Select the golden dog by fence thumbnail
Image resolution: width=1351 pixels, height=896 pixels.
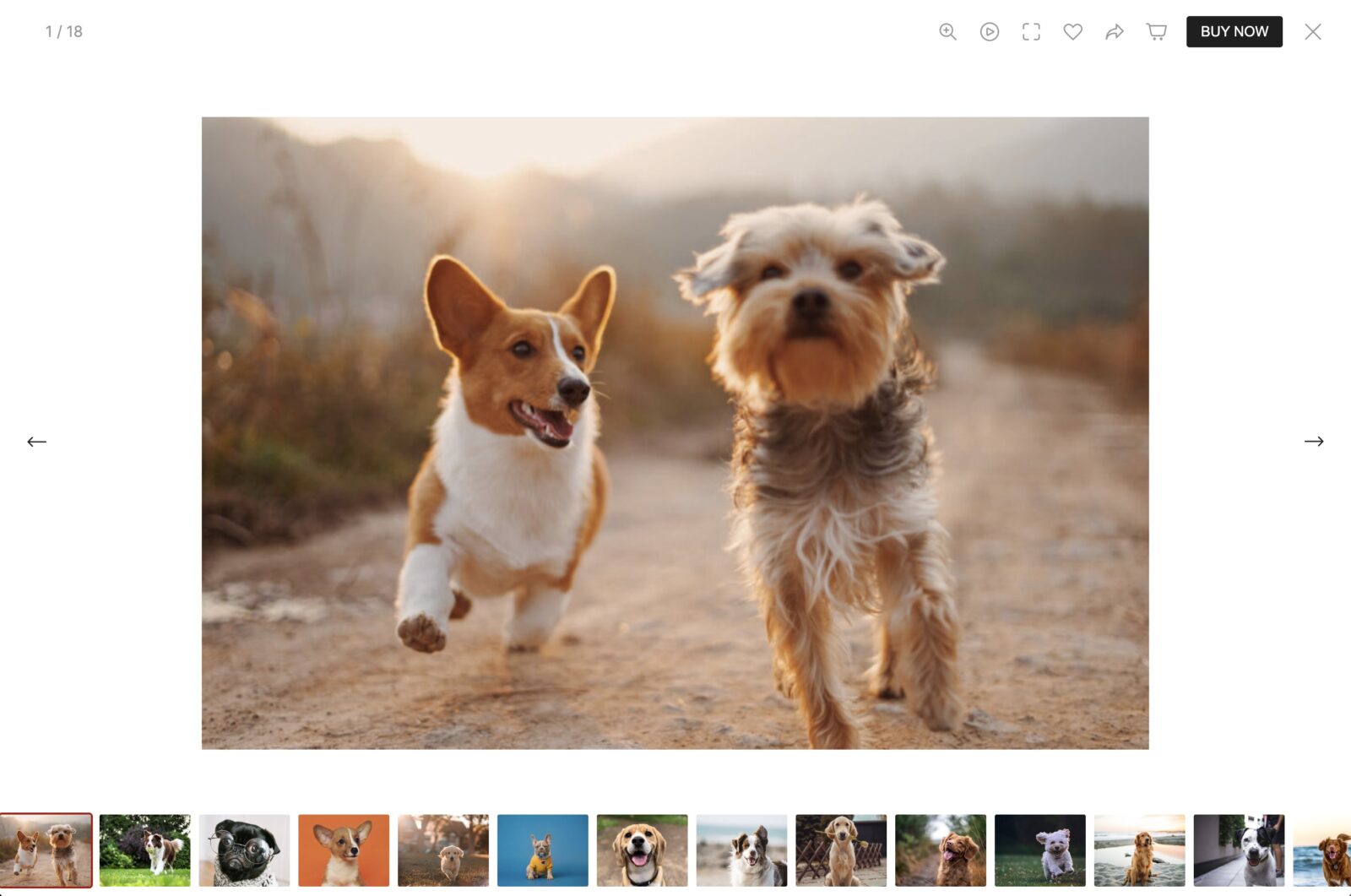[841, 850]
